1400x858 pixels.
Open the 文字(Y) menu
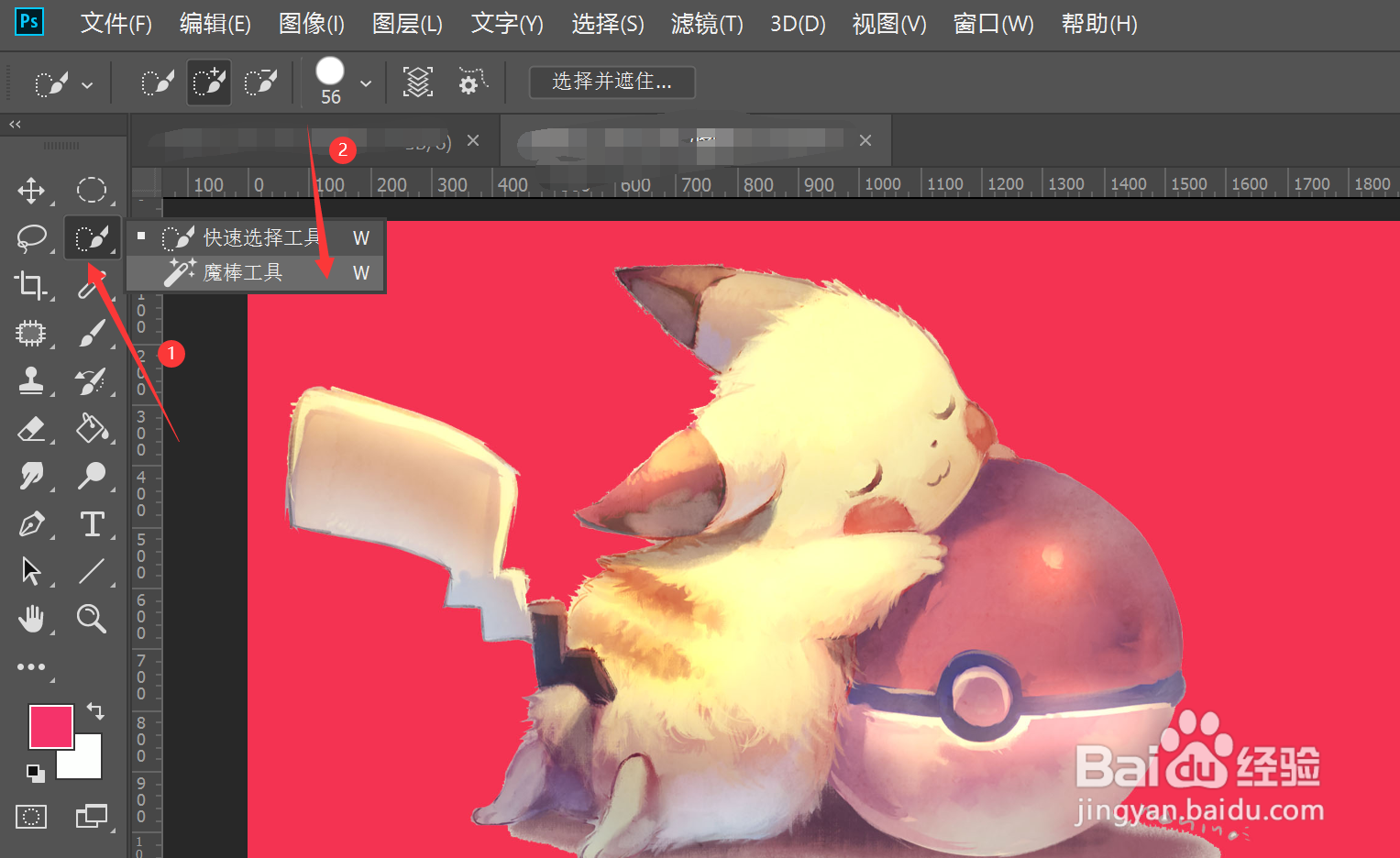[x=507, y=24]
